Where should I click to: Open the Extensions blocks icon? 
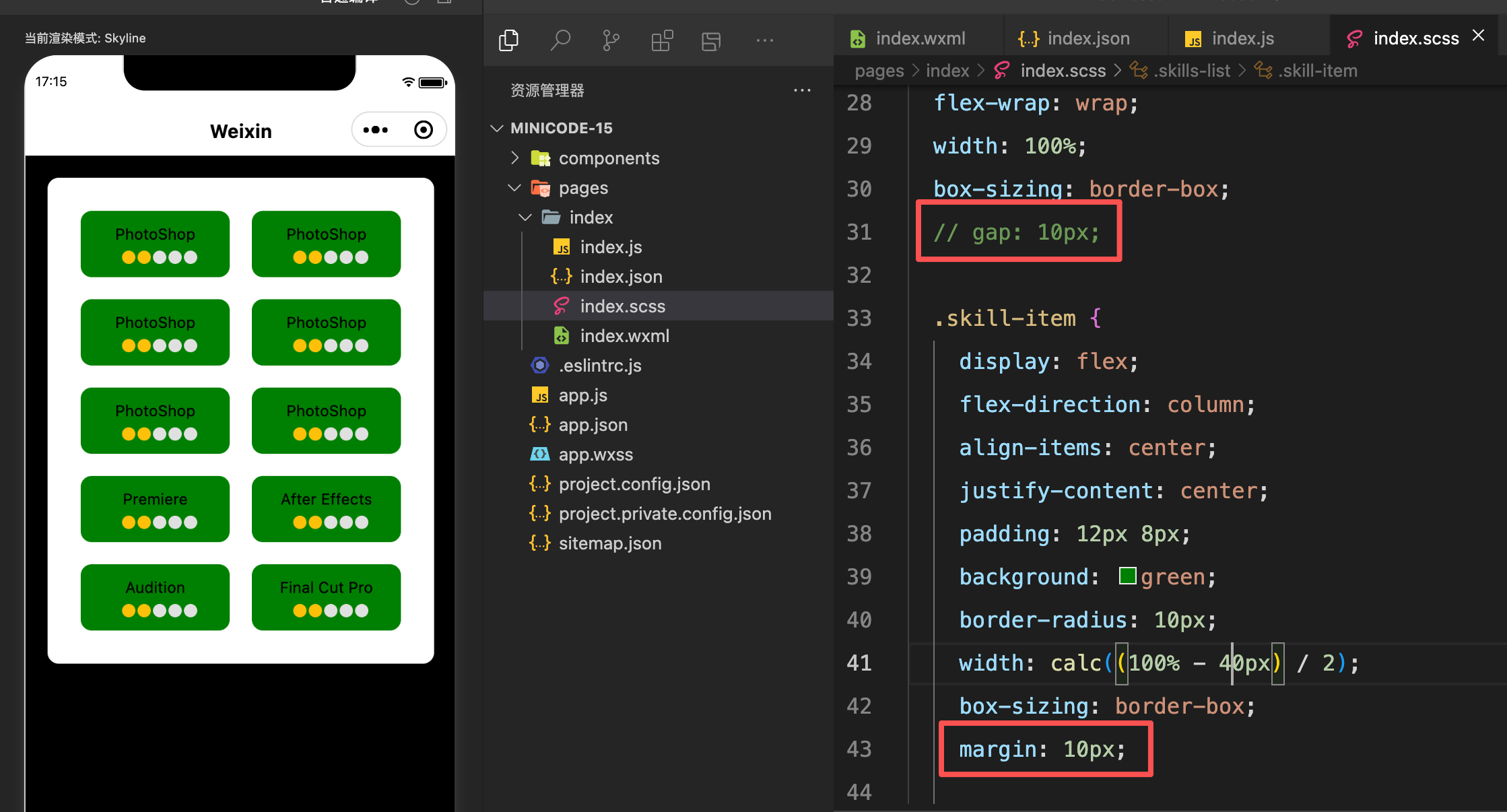pos(662,40)
